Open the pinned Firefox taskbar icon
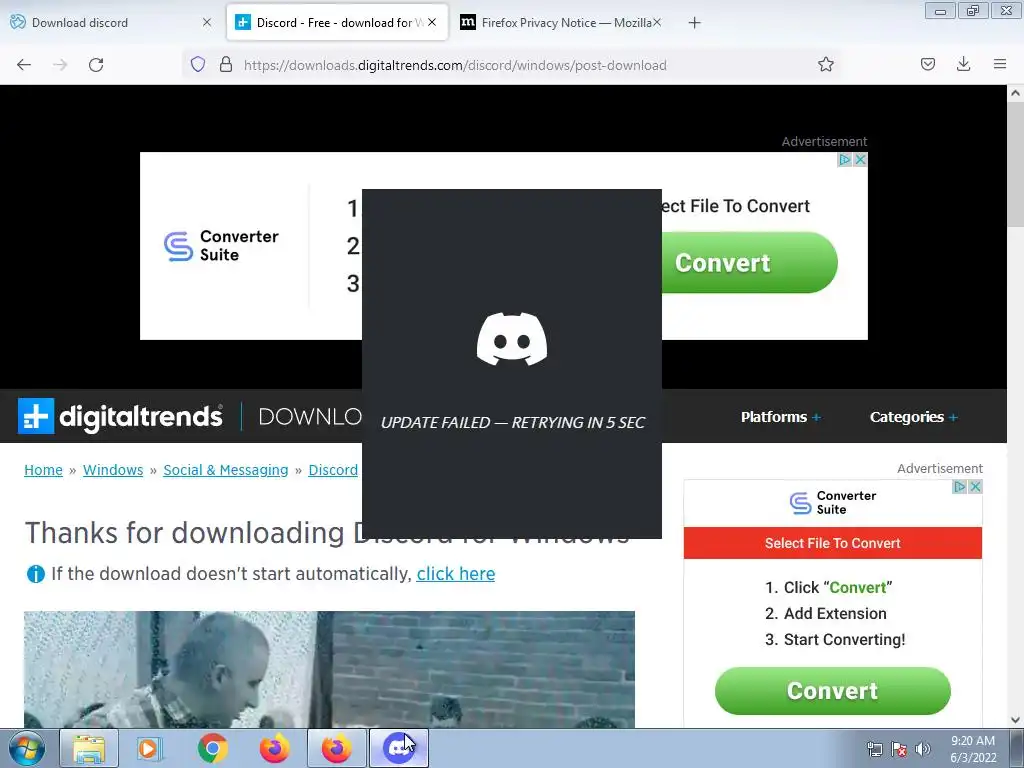The image size is (1024, 768). pos(274,748)
